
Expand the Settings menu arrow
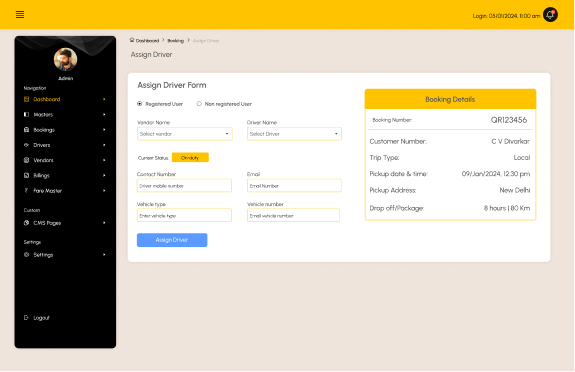pos(104,255)
